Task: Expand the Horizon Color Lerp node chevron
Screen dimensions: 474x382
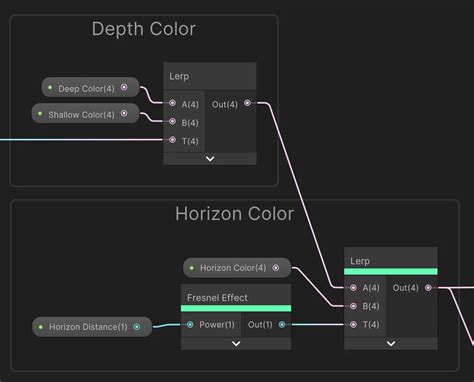Action: [391, 343]
